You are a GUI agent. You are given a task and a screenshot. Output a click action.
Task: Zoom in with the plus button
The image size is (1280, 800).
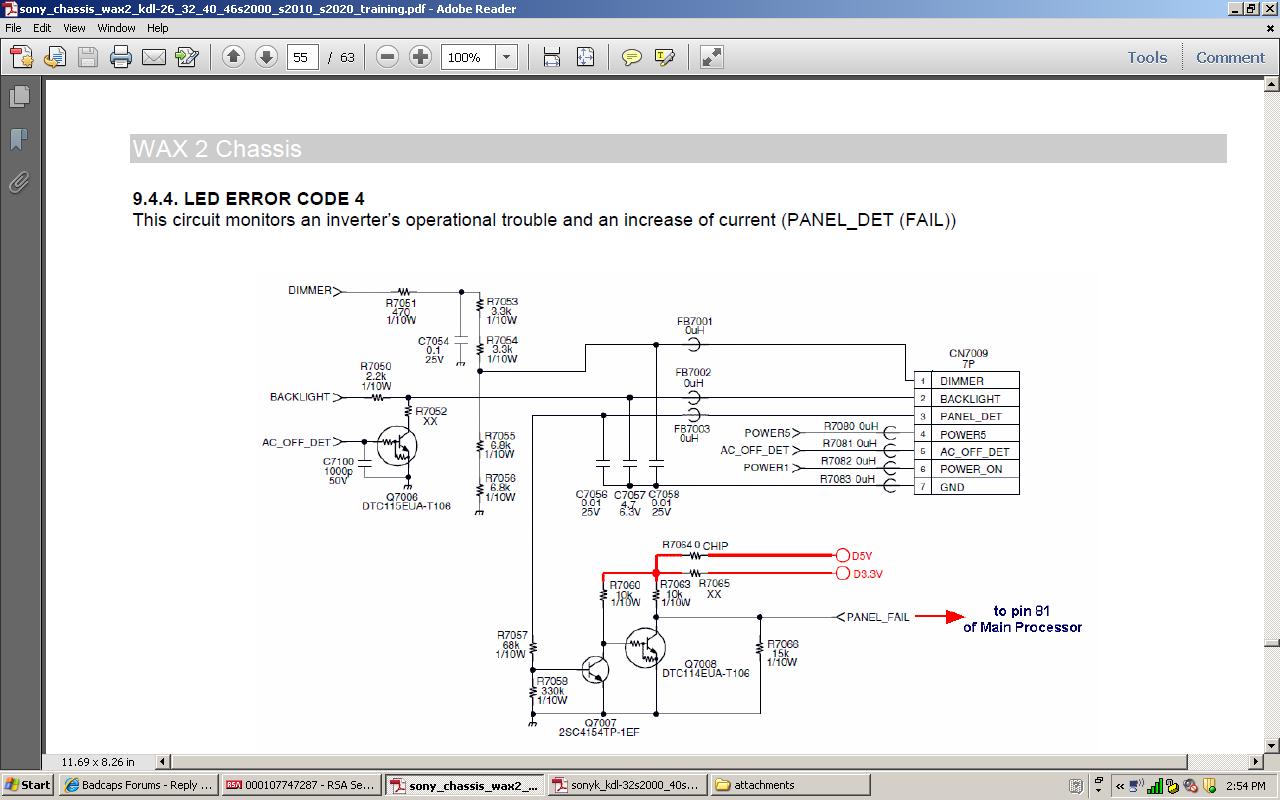click(x=420, y=57)
